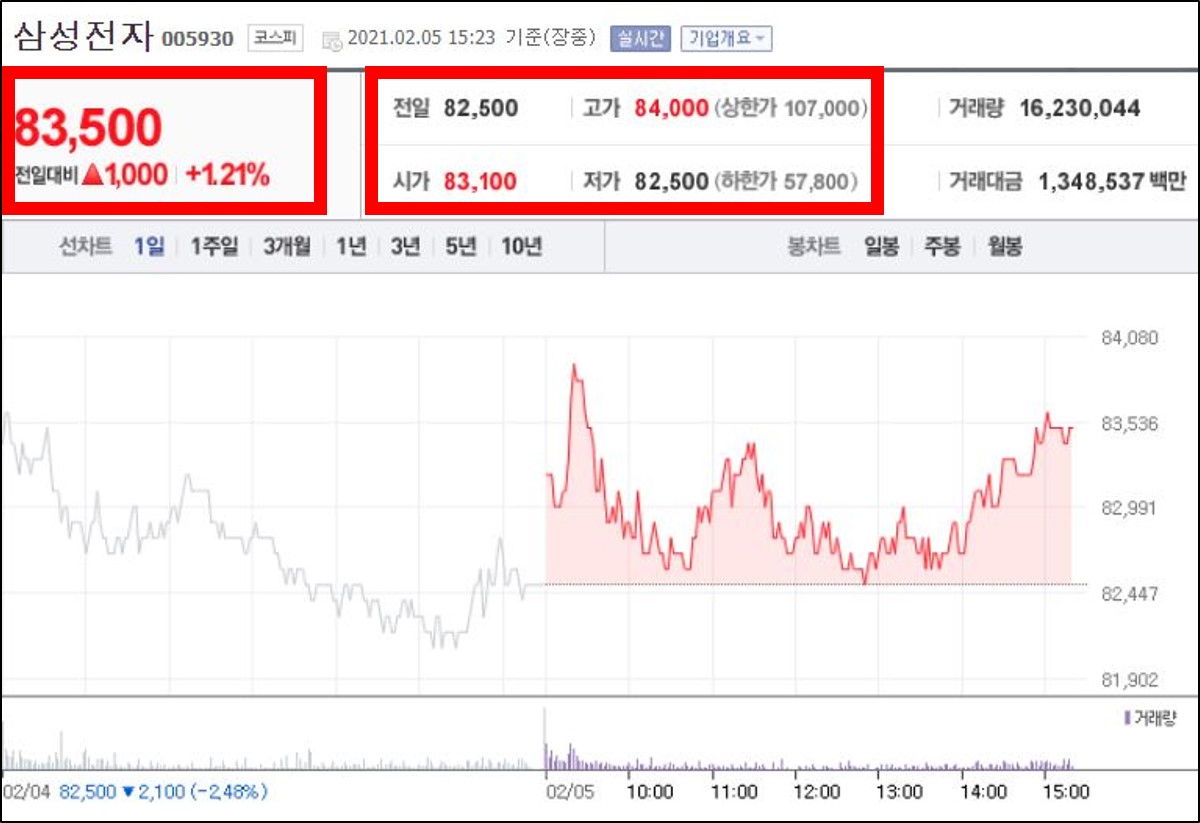The width and height of the screenshot is (1200, 823).
Task: Click the trading value 1,348,537 백만
Action: coord(1111,182)
